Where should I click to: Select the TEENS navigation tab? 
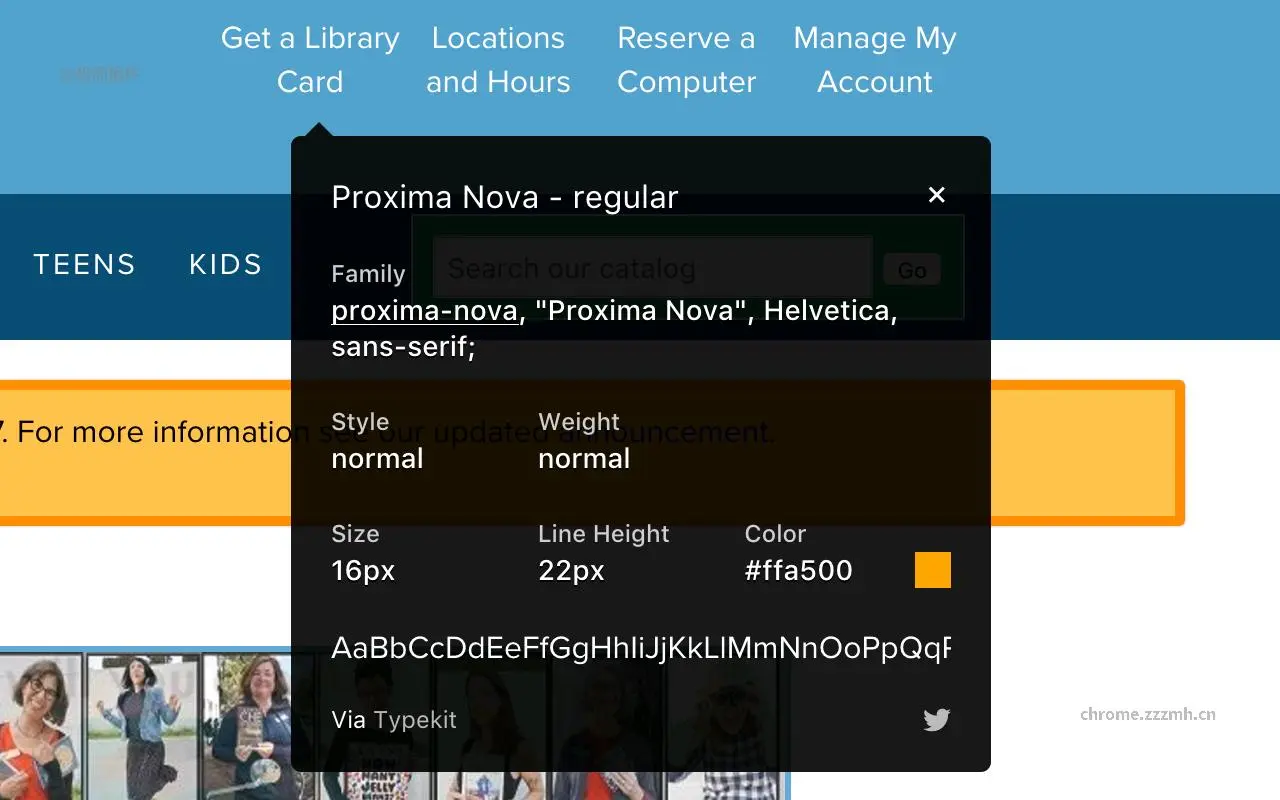coord(85,264)
